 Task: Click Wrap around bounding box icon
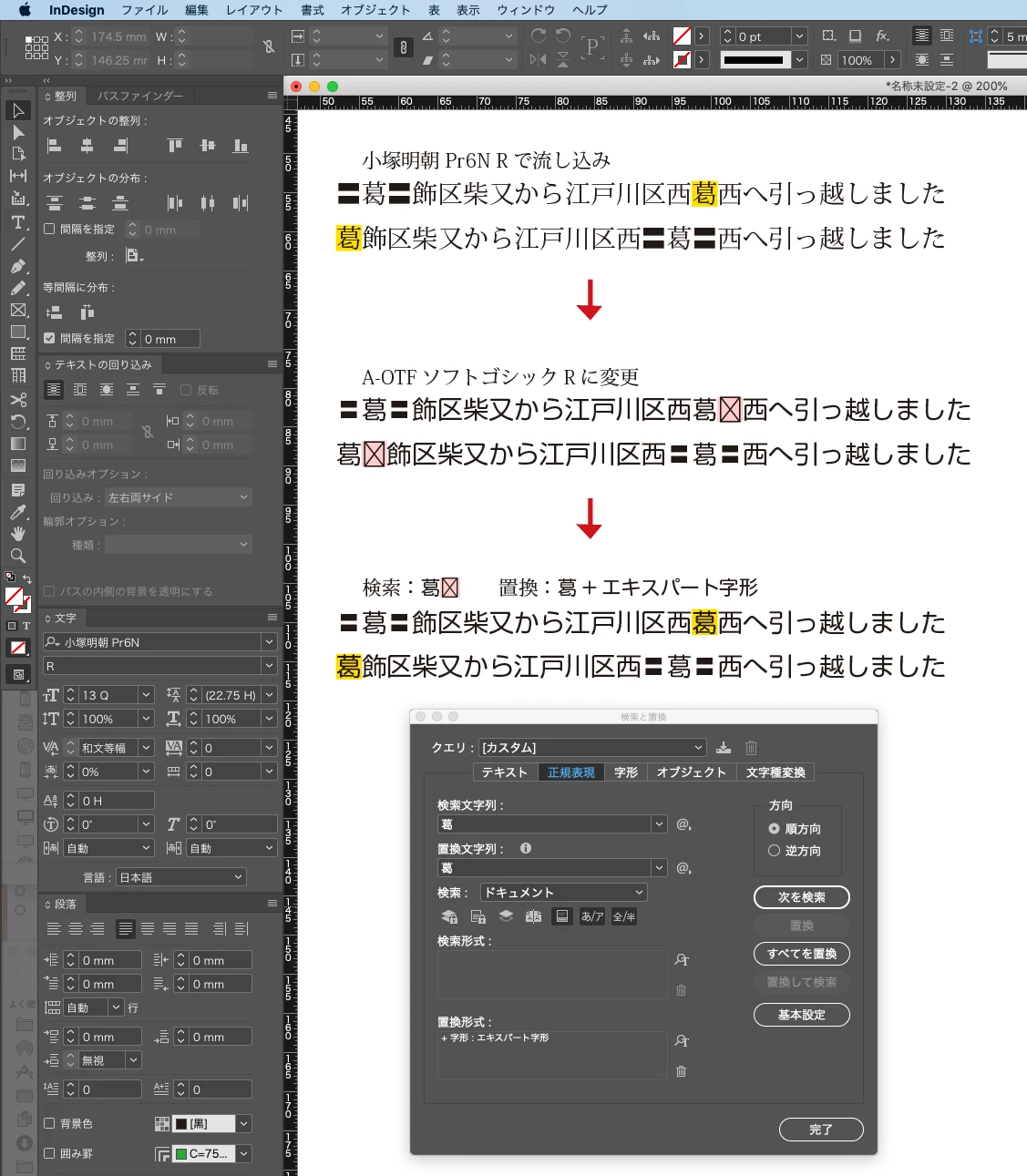(x=80, y=390)
